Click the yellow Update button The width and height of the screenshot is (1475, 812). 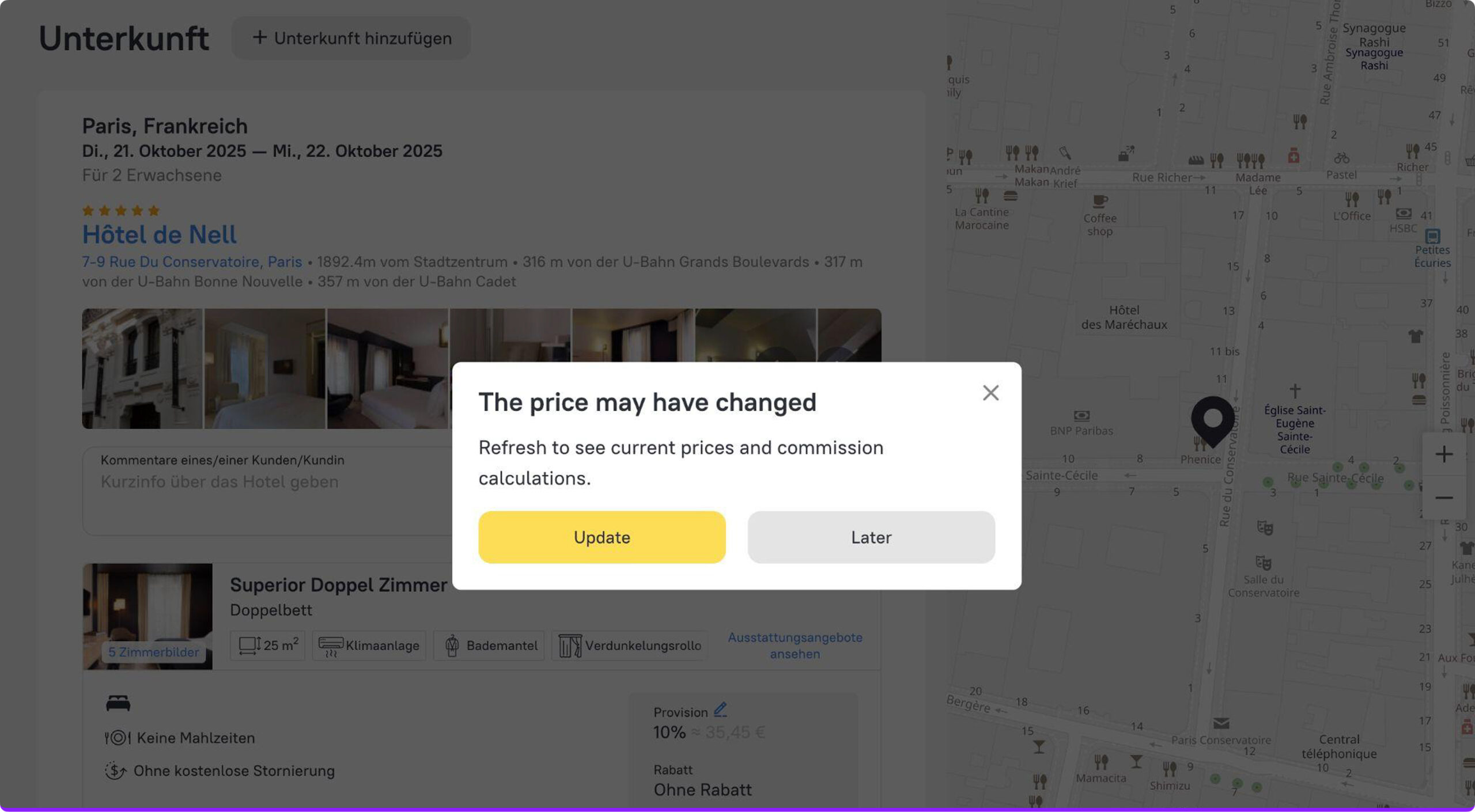point(602,537)
